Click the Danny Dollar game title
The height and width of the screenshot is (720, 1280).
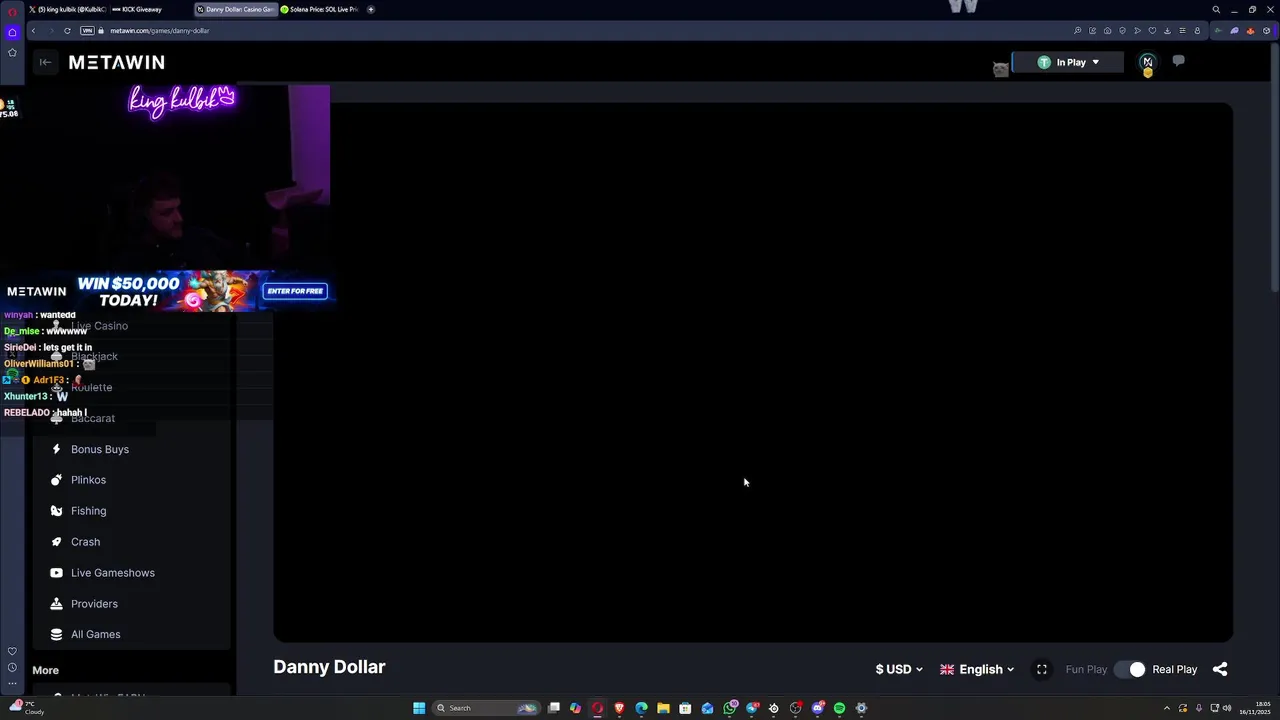pos(329,667)
